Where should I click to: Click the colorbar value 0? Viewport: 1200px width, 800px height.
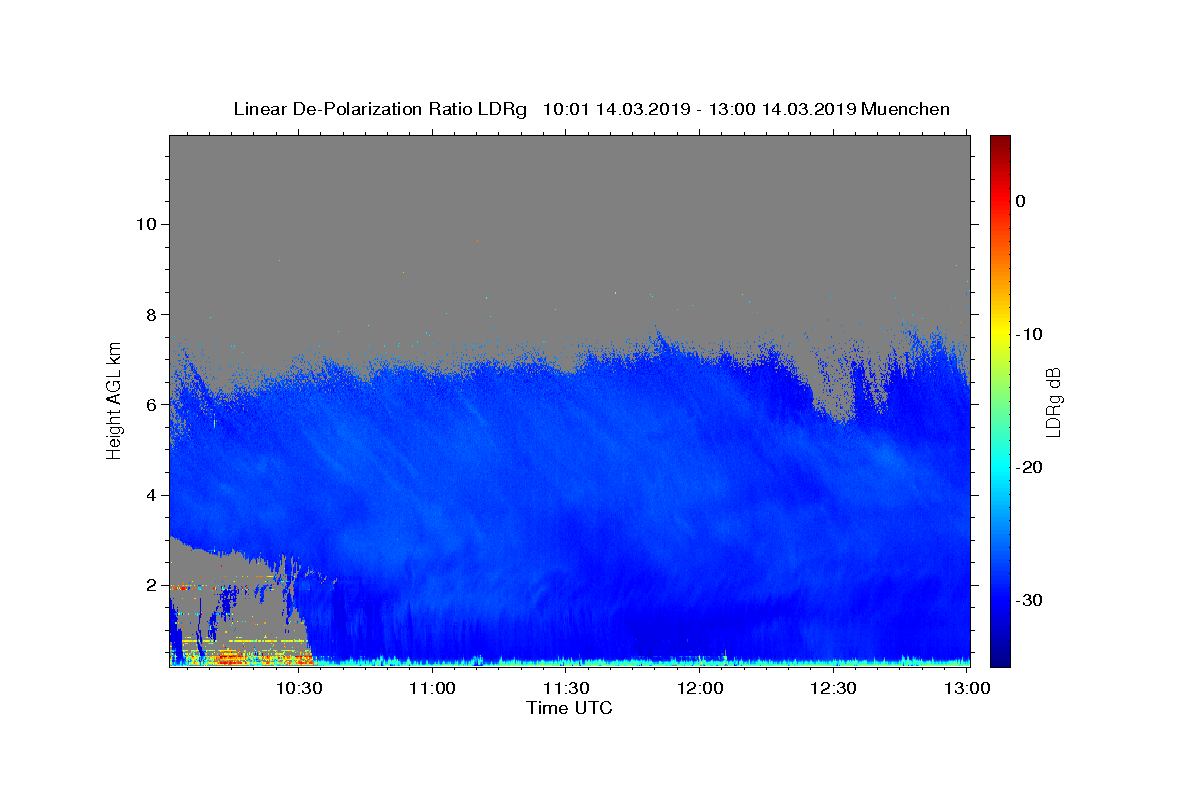1020,201
